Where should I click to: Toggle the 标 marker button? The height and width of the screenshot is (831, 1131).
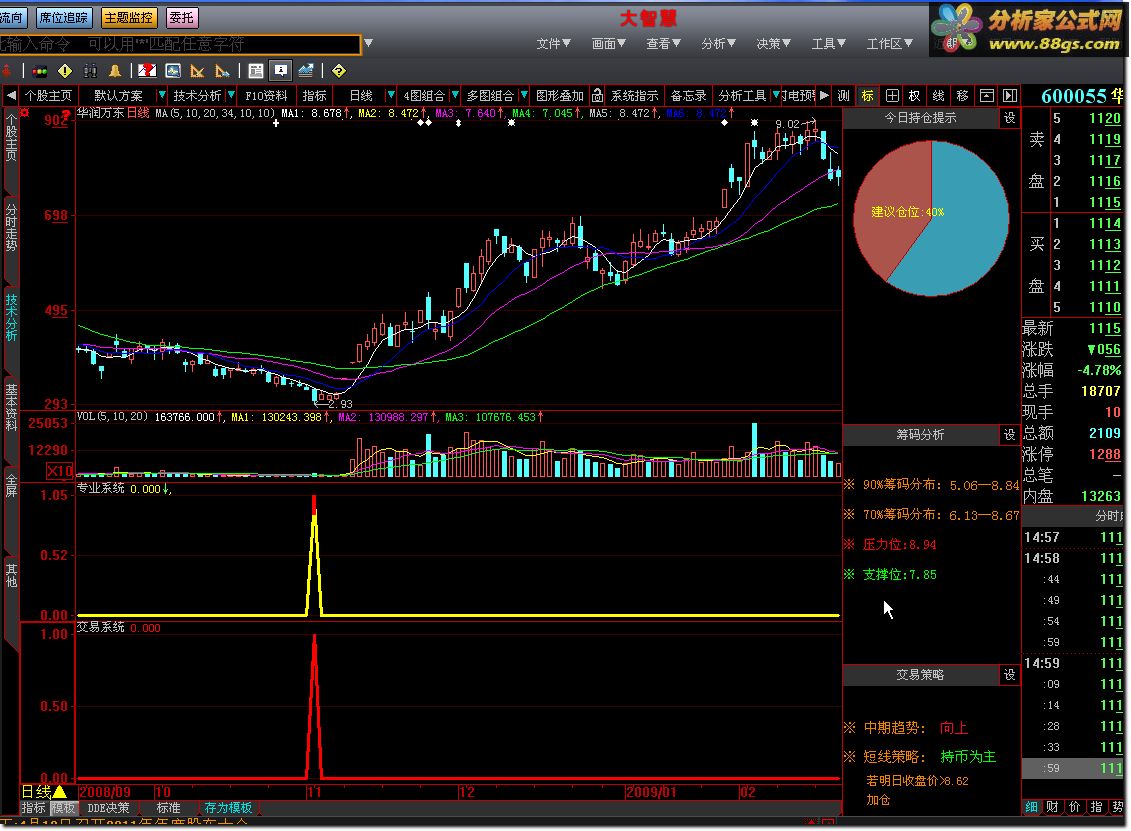coord(867,96)
